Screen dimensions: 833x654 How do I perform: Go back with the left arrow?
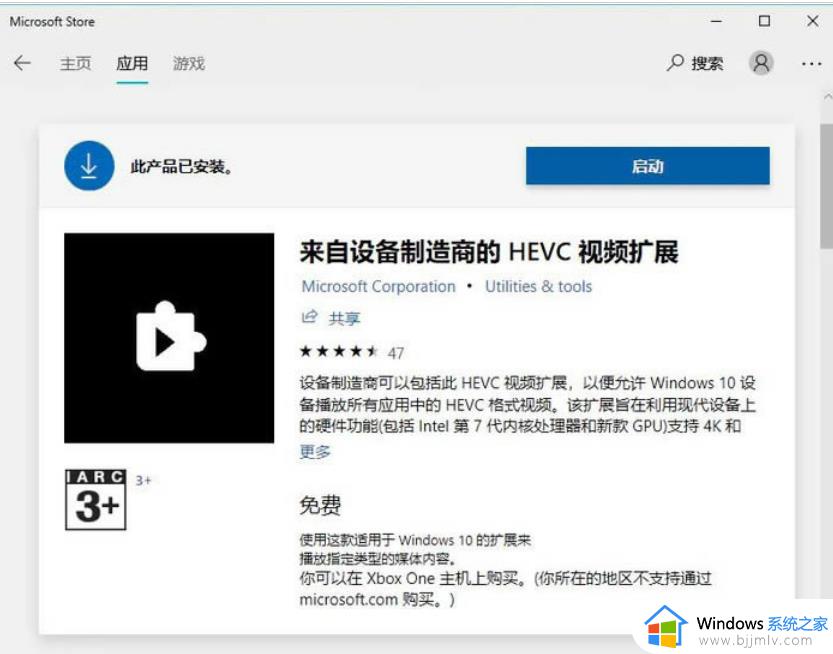22,63
